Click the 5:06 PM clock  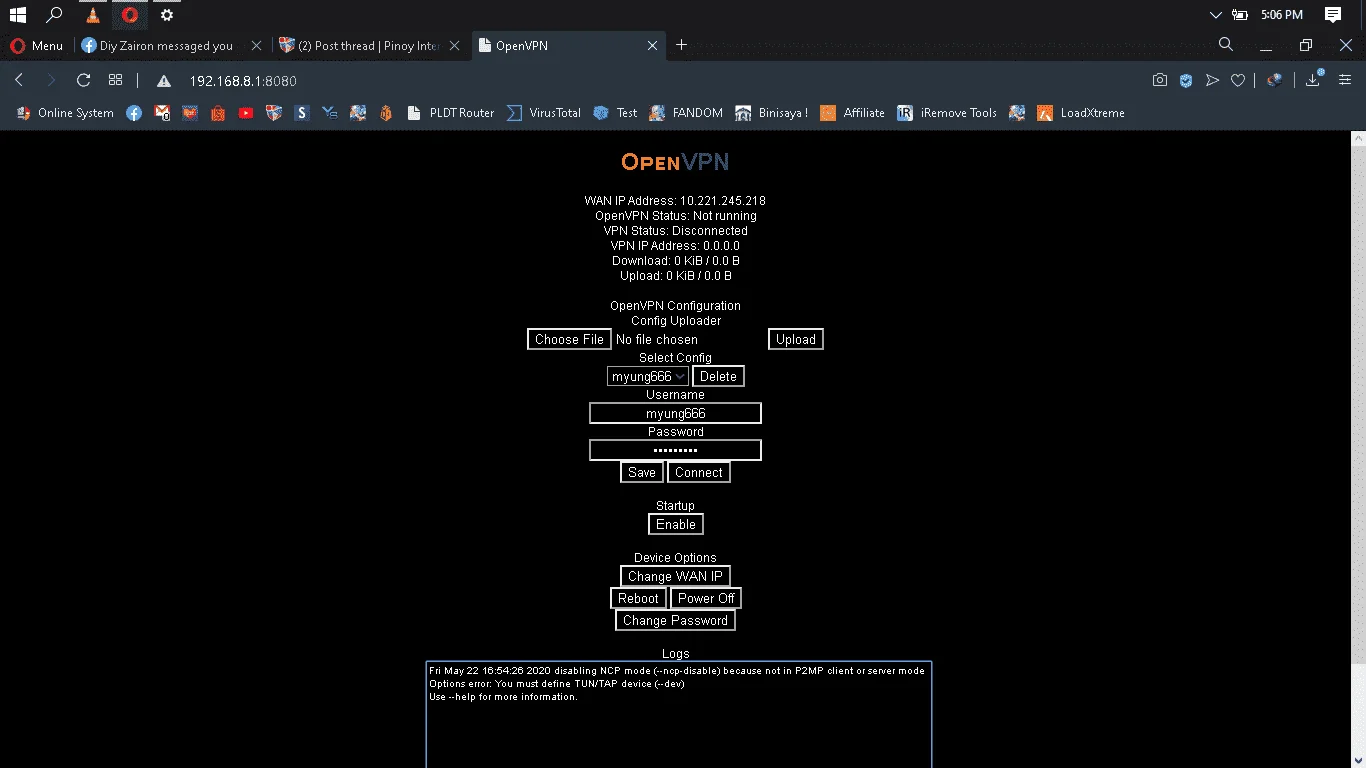1282,15
